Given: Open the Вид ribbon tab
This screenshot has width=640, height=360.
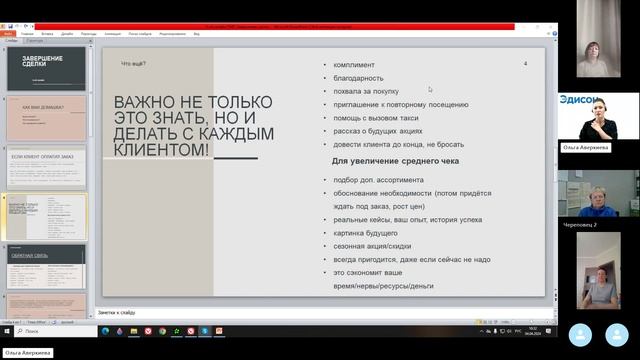Looking at the screenshot, I should click(196, 34).
